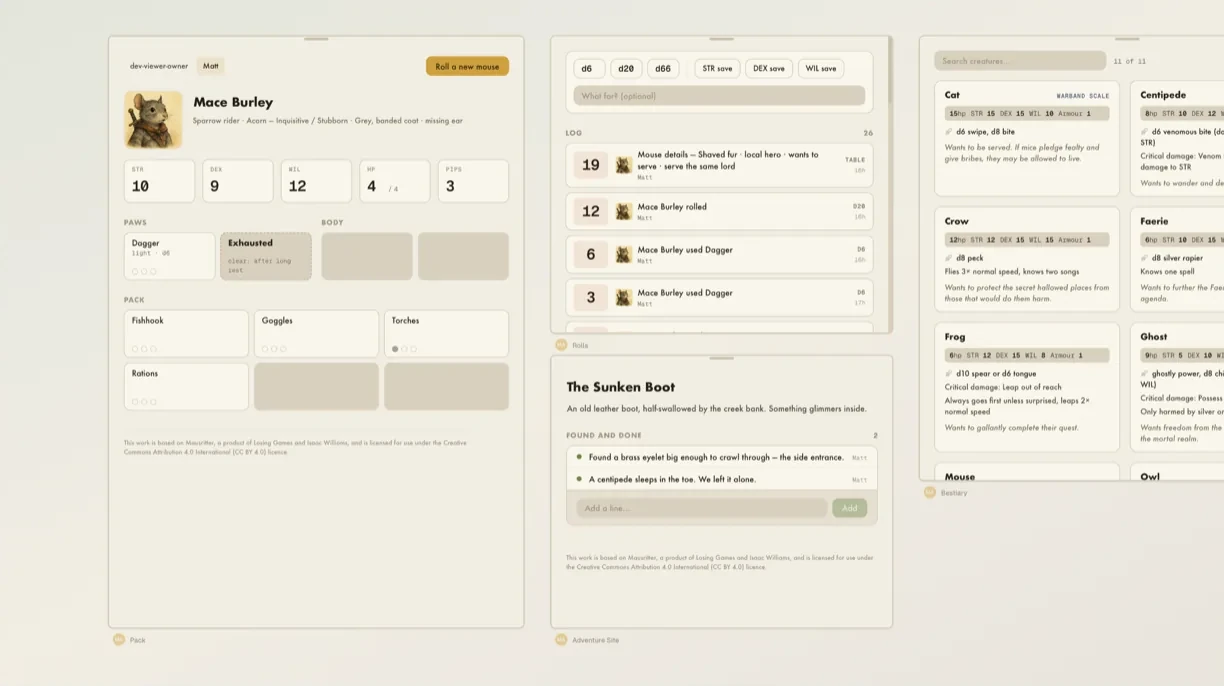The height and width of the screenshot is (686, 1224).
Task: Select the dev-viewer-owner tag
Action: [x=159, y=66]
